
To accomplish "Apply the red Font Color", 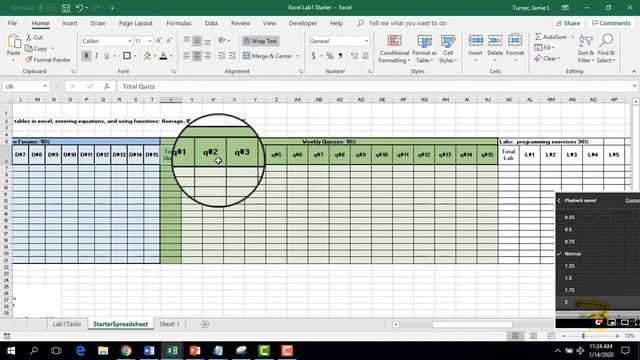I will tap(163, 56).
